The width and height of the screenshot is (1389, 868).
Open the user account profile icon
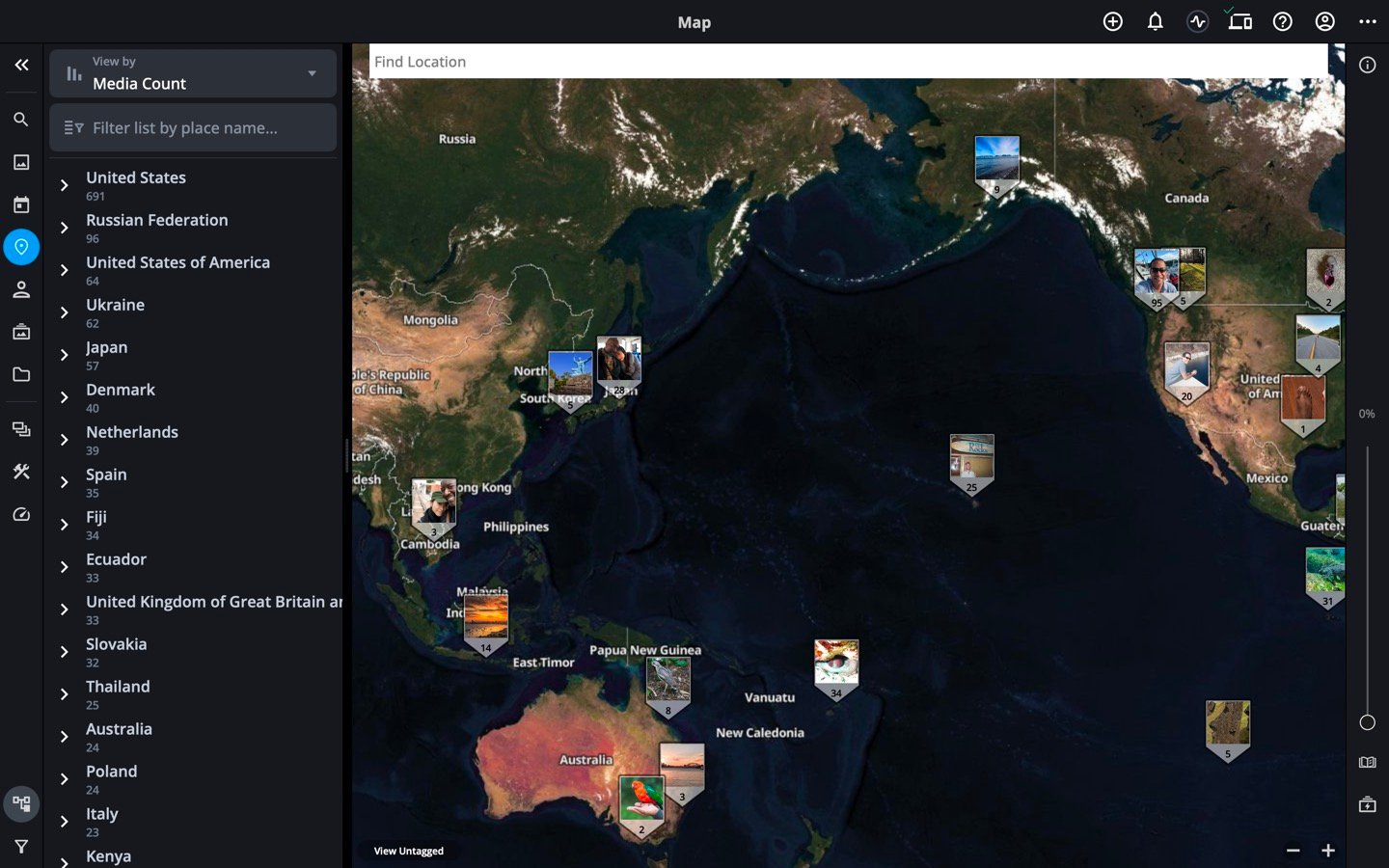pyautogui.click(x=1324, y=21)
